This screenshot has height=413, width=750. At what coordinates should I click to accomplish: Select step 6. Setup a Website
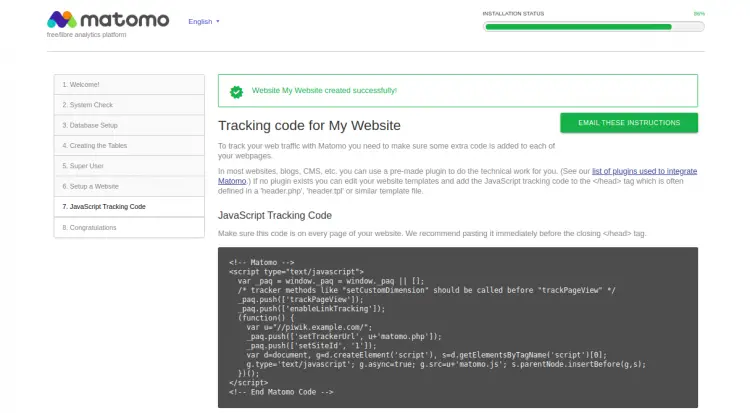tap(129, 187)
